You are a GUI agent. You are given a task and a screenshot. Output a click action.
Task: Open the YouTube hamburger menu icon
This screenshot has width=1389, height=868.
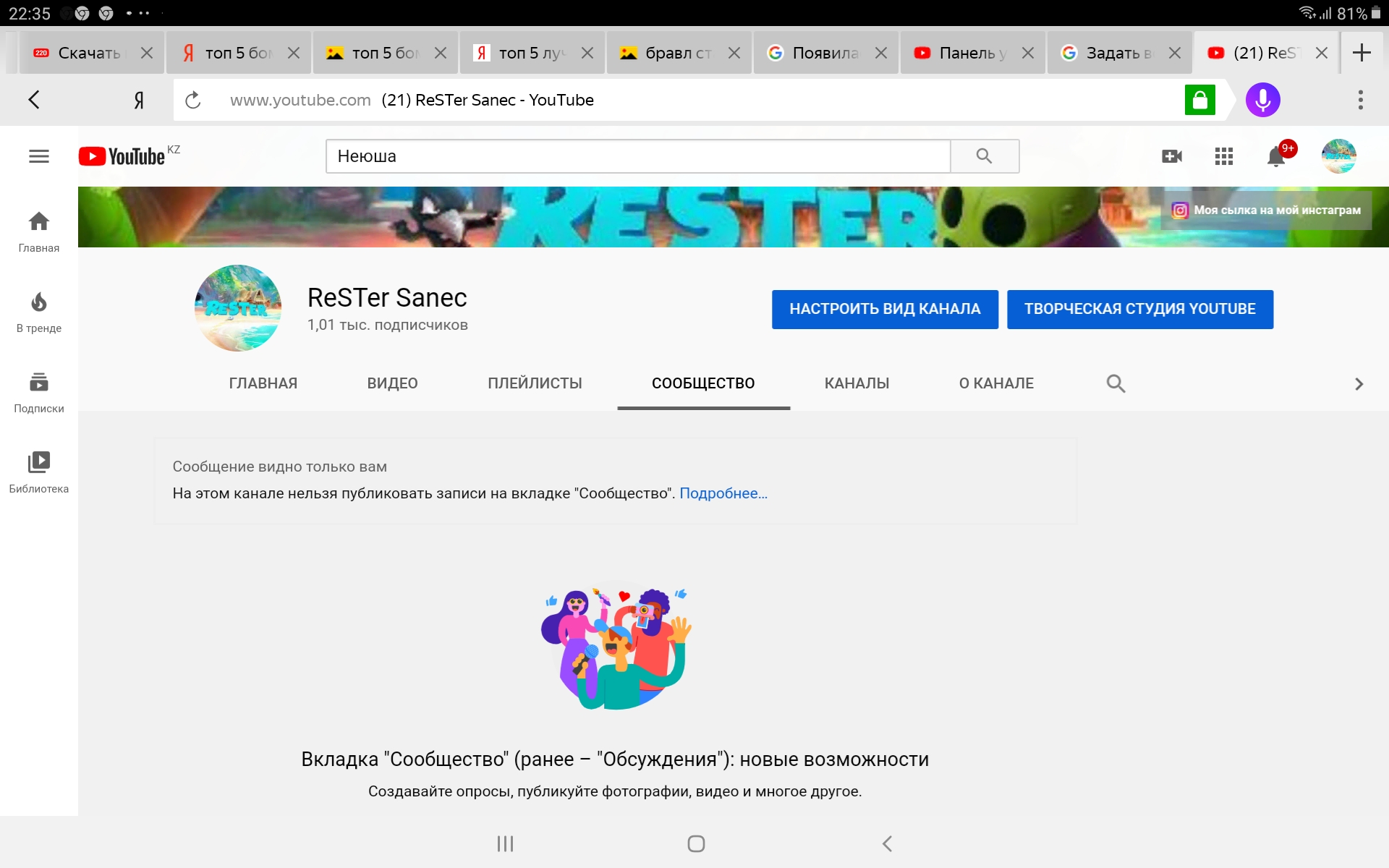38,155
